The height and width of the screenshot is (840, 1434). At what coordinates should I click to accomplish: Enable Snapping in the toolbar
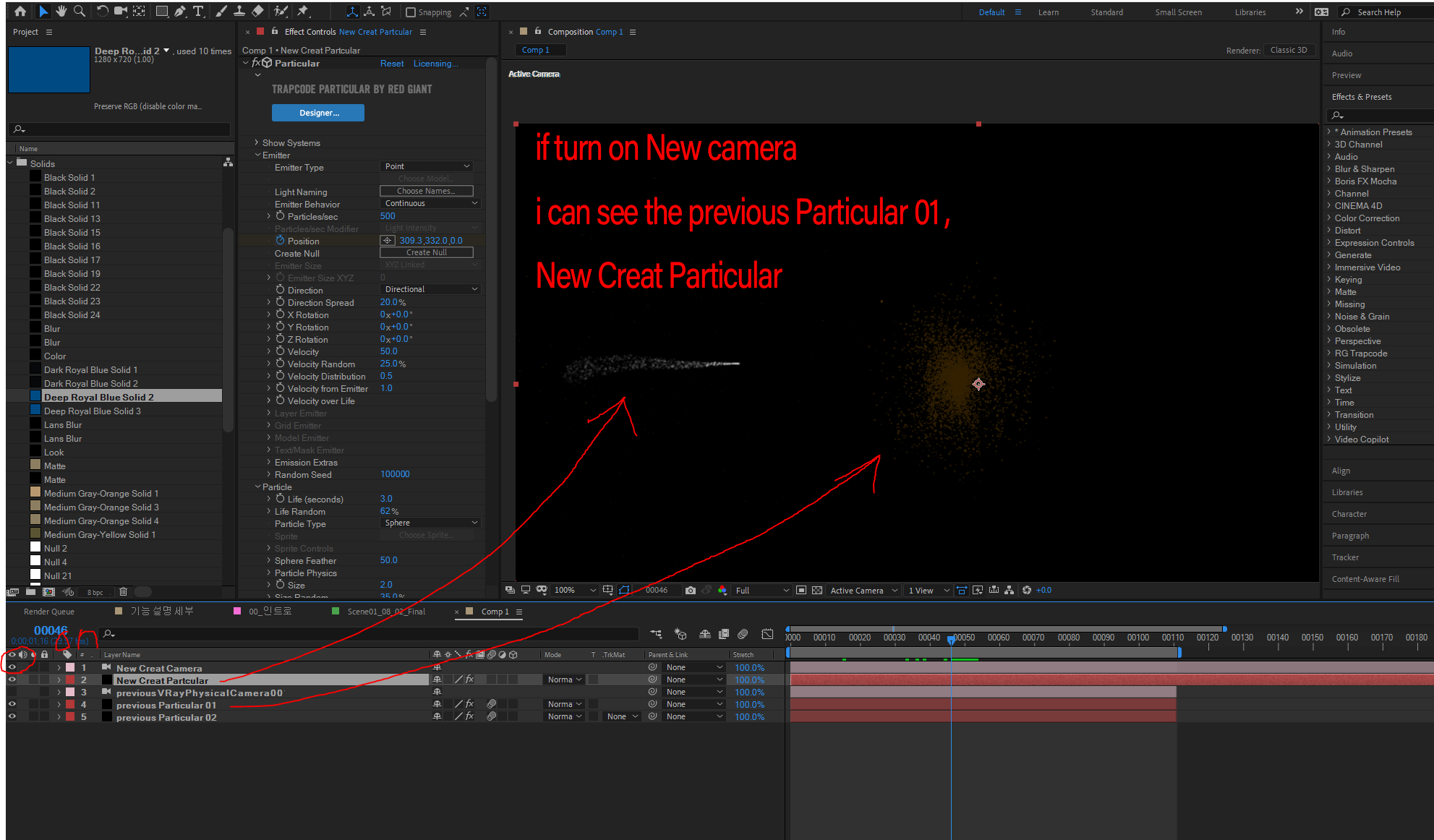pyautogui.click(x=411, y=12)
